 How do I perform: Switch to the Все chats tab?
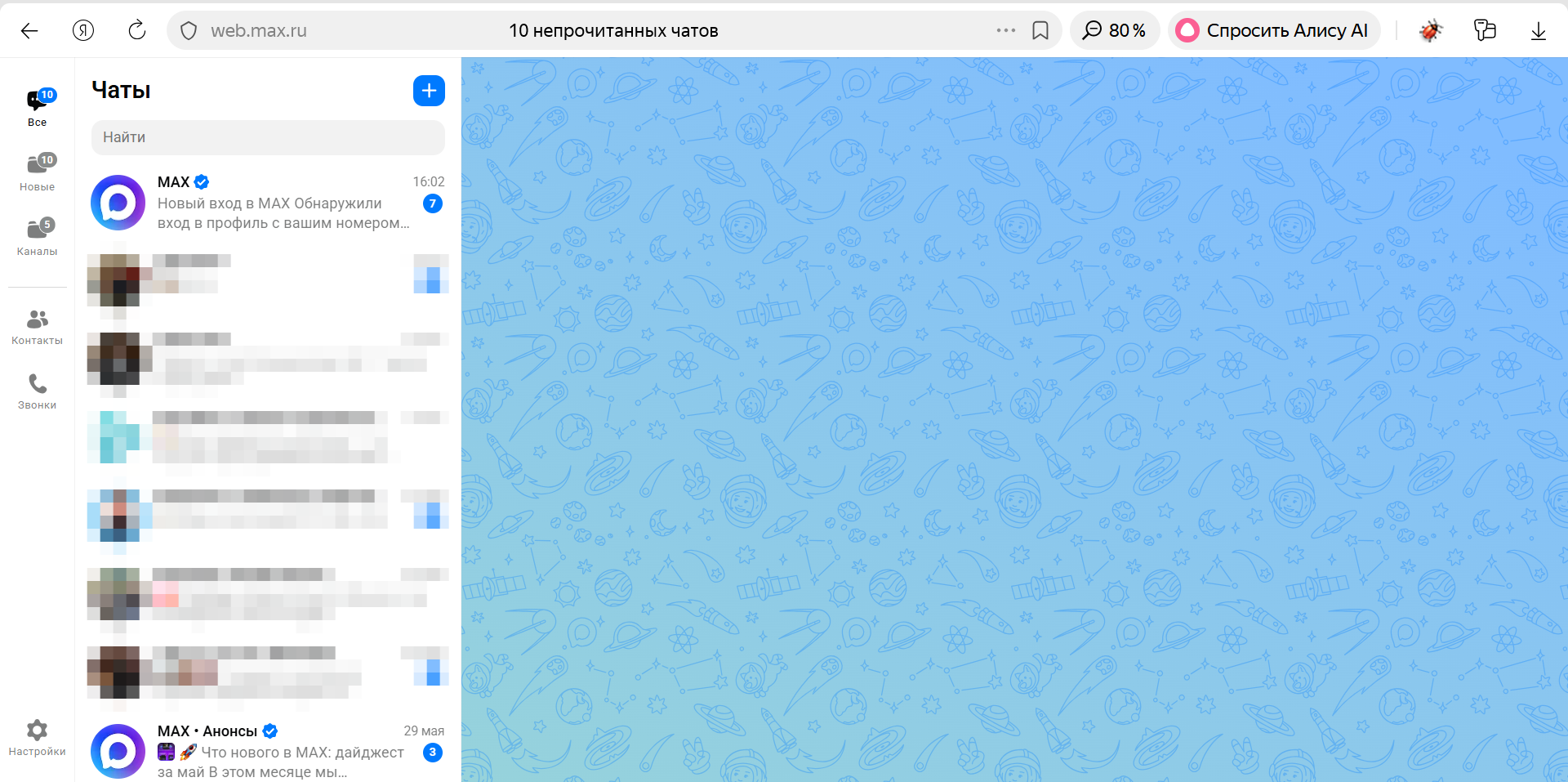pyautogui.click(x=38, y=108)
